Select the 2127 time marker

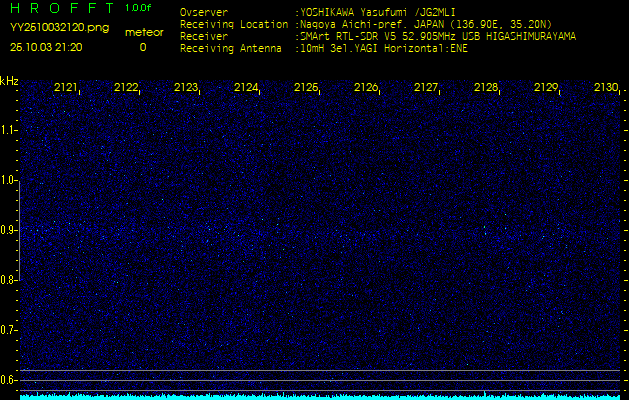(426, 88)
